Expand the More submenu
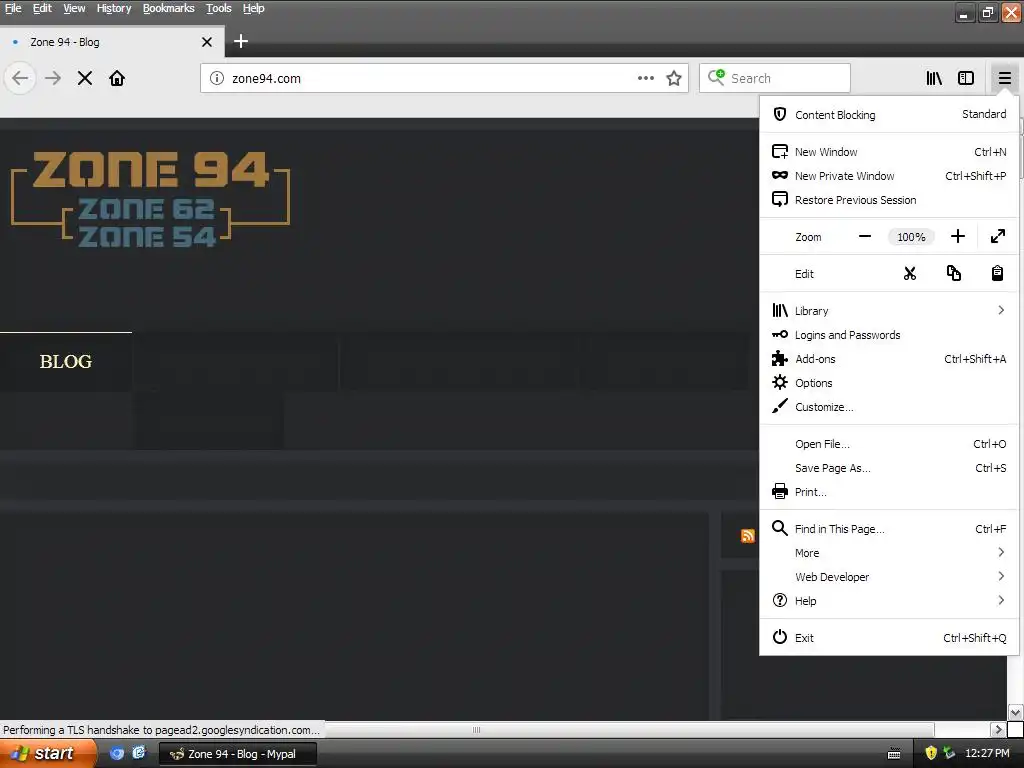Image resolution: width=1024 pixels, height=768 pixels. click(889, 553)
